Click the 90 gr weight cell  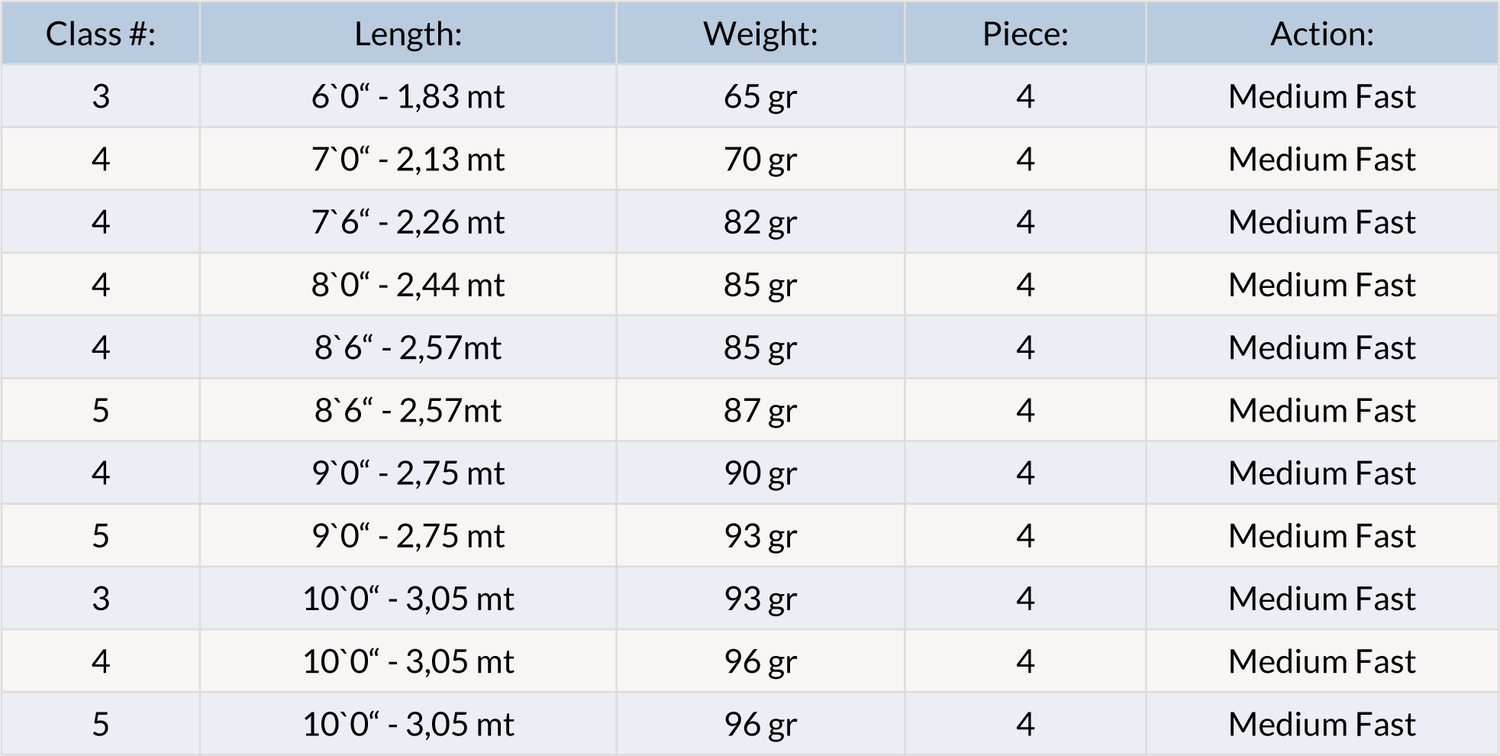[x=760, y=473]
